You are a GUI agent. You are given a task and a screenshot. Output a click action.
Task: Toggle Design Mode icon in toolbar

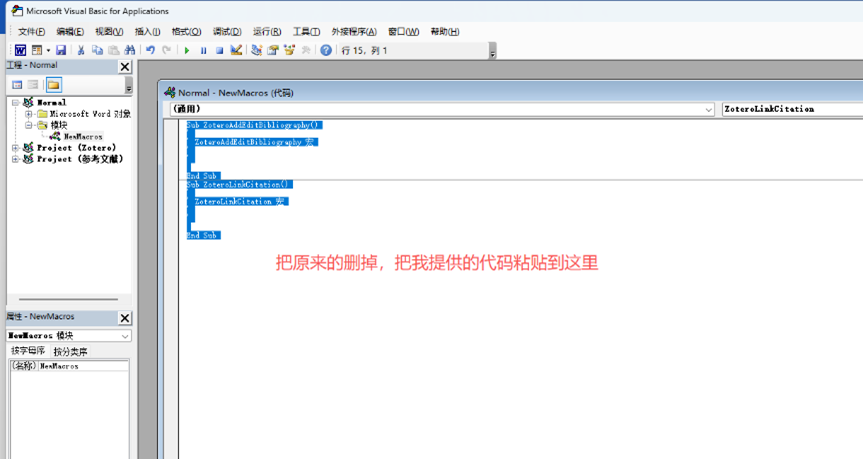[236, 50]
